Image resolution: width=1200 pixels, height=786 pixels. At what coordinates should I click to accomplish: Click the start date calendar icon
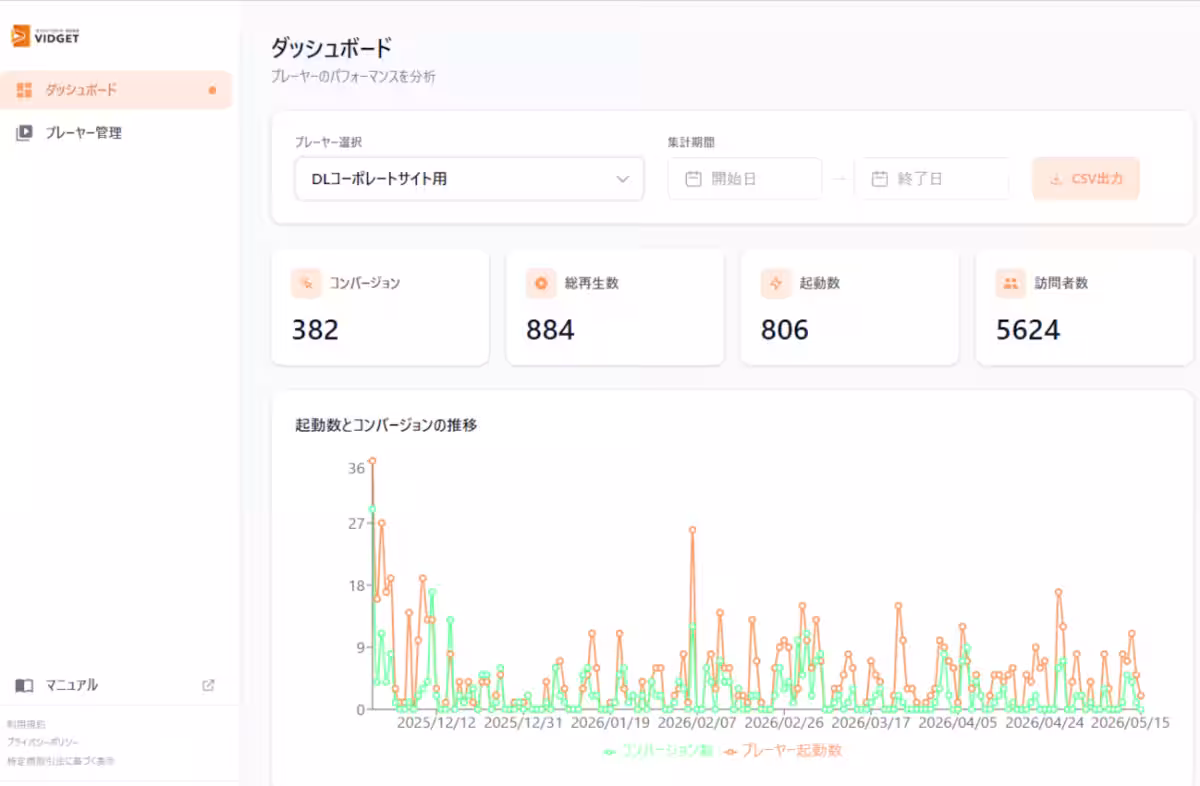pos(693,179)
